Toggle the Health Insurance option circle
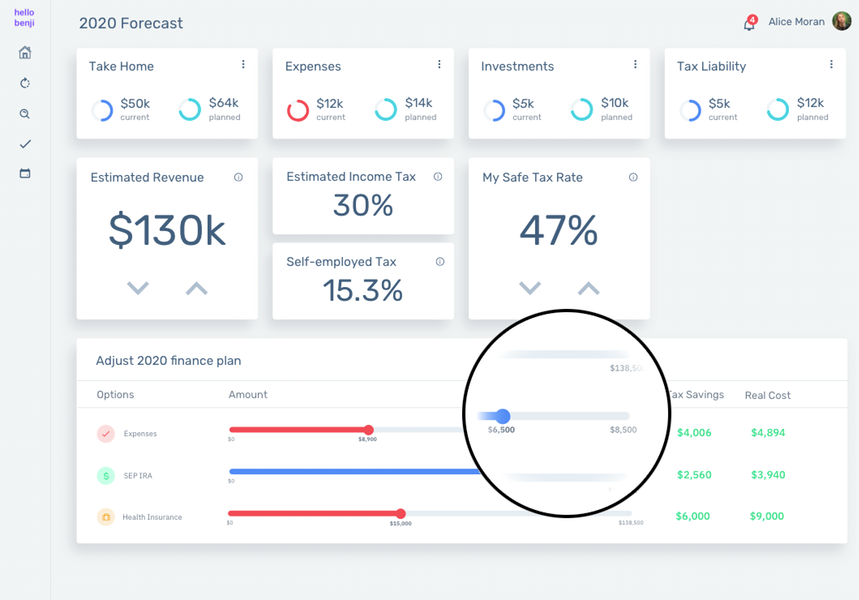 [106, 517]
